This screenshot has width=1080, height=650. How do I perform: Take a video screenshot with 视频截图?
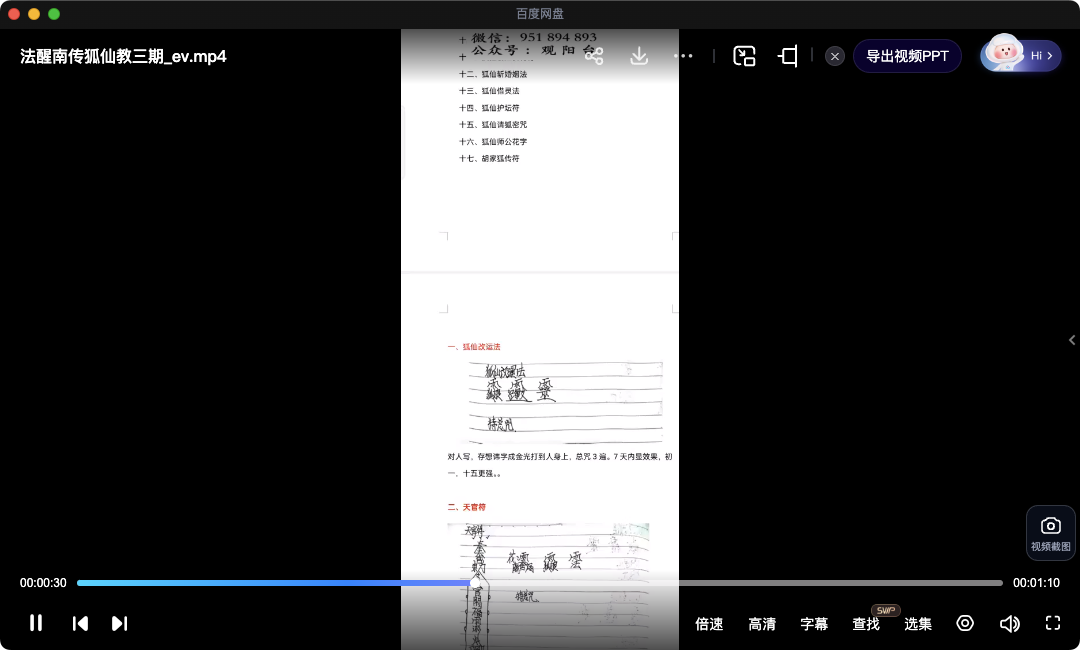tap(1050, 533)
